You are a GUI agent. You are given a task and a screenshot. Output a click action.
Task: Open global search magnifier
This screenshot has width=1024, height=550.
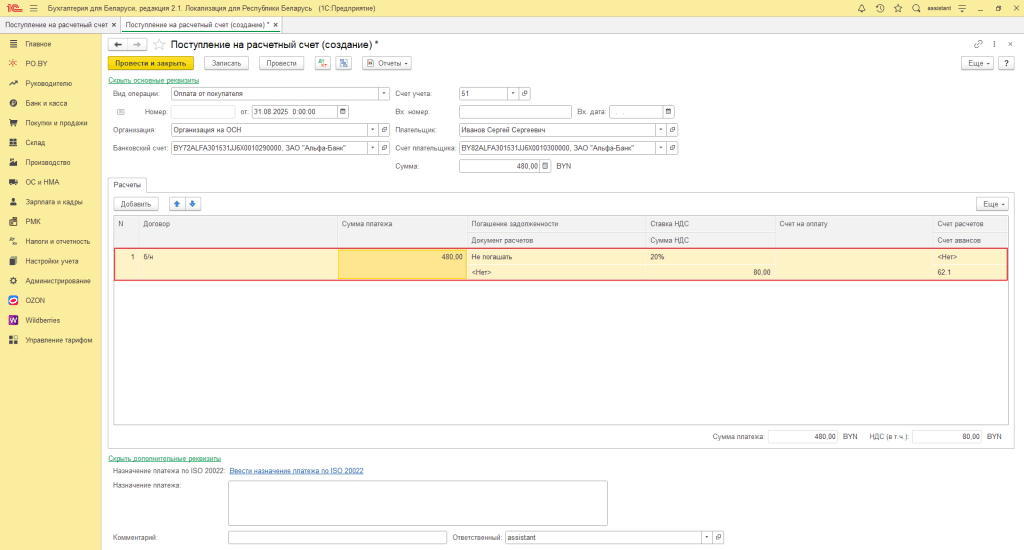click(x=916, y=8)
